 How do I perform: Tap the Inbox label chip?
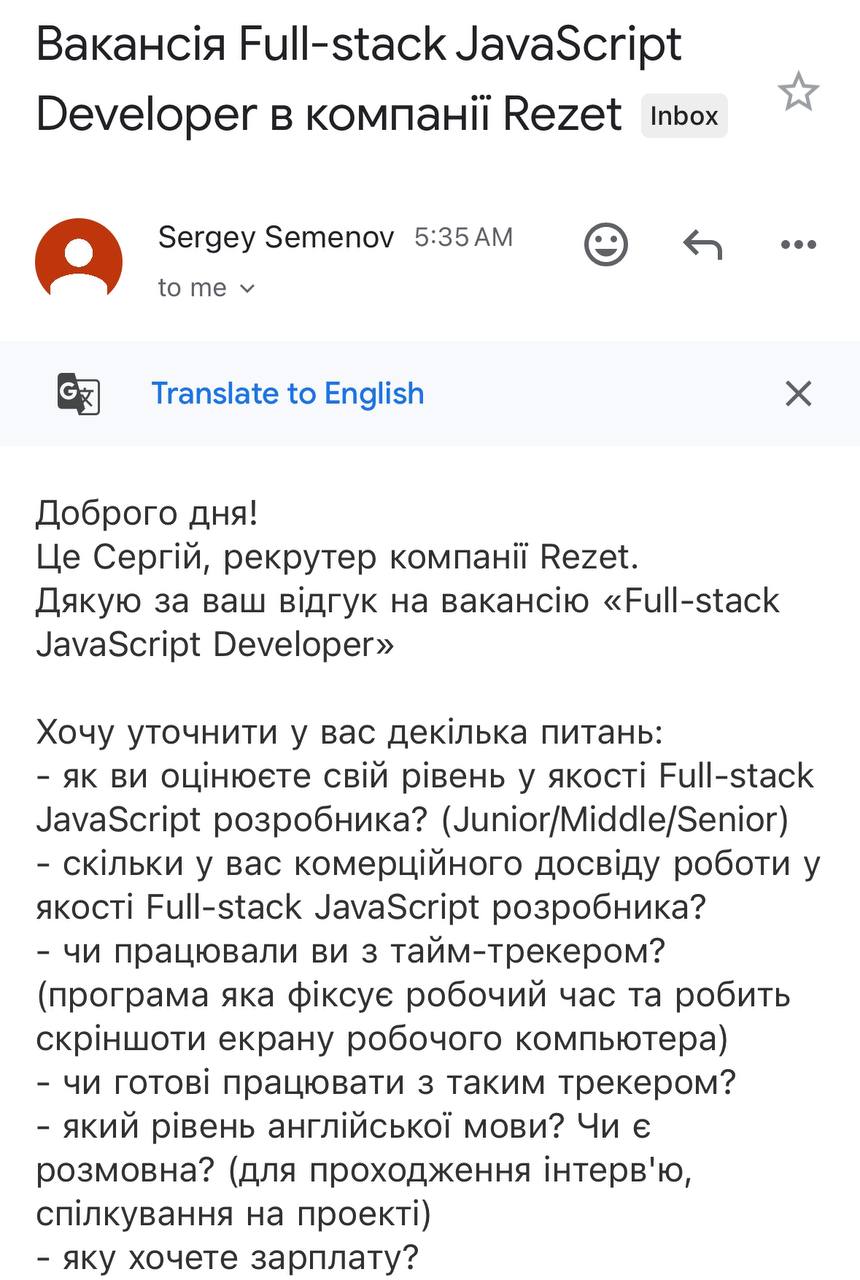pos(684,116)
